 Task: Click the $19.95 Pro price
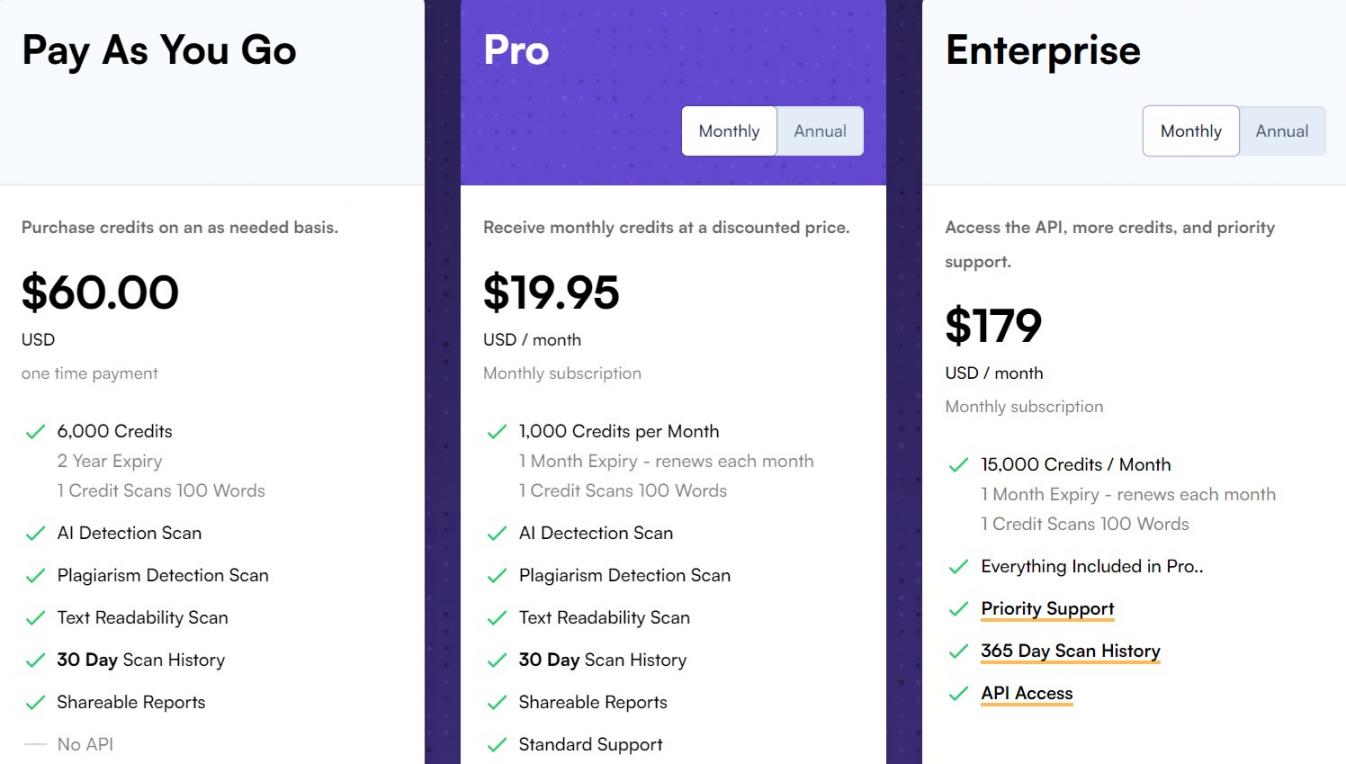click(551, 292)
